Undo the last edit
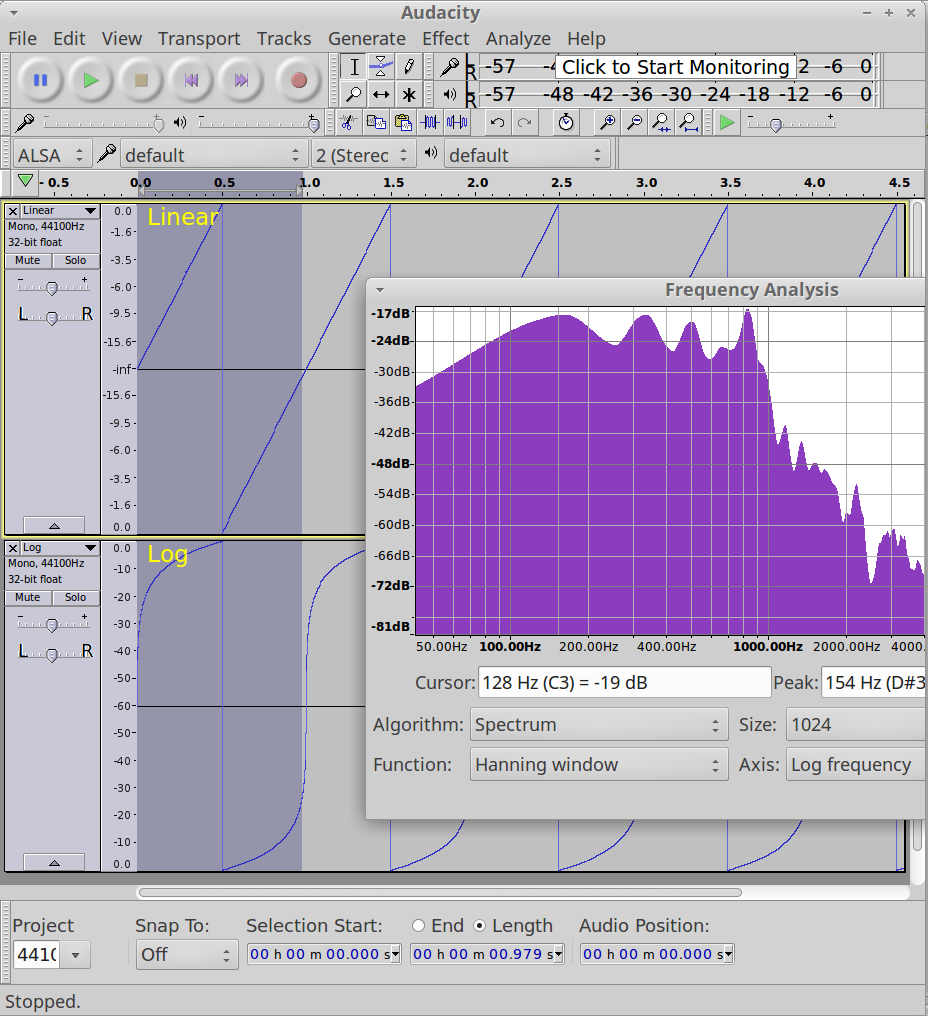 pyautogui.click(x=497, y=122)
